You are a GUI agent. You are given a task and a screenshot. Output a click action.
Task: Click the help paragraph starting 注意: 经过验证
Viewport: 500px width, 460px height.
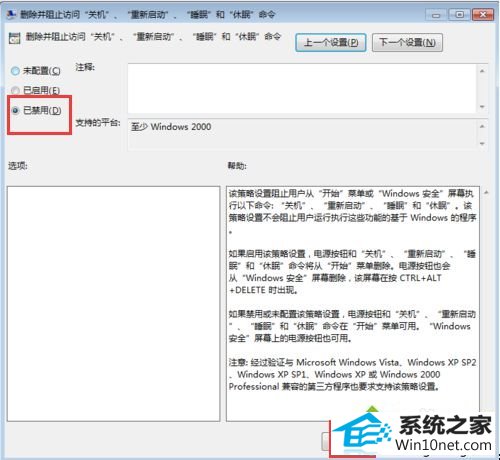point(352,374)
